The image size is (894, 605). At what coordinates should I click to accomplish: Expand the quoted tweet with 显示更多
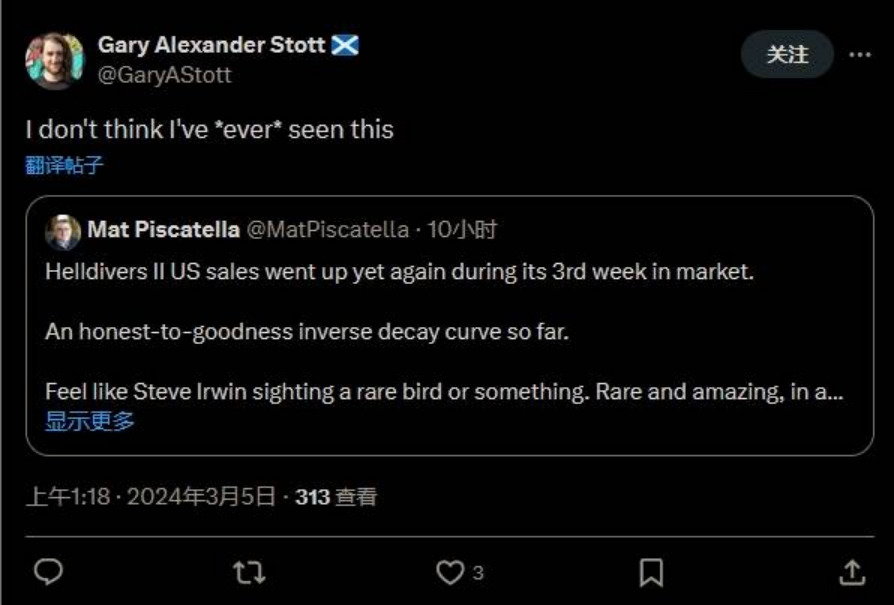90,421
